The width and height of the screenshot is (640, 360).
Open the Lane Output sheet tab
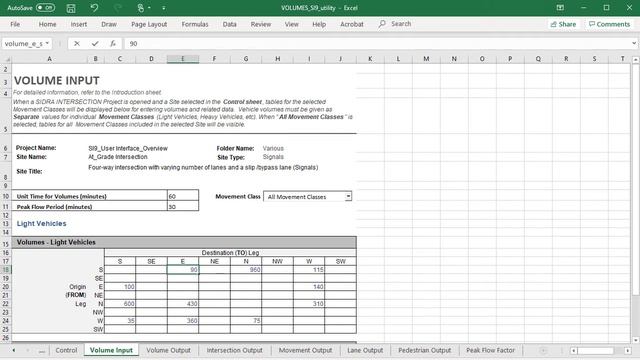click(365, 350)
